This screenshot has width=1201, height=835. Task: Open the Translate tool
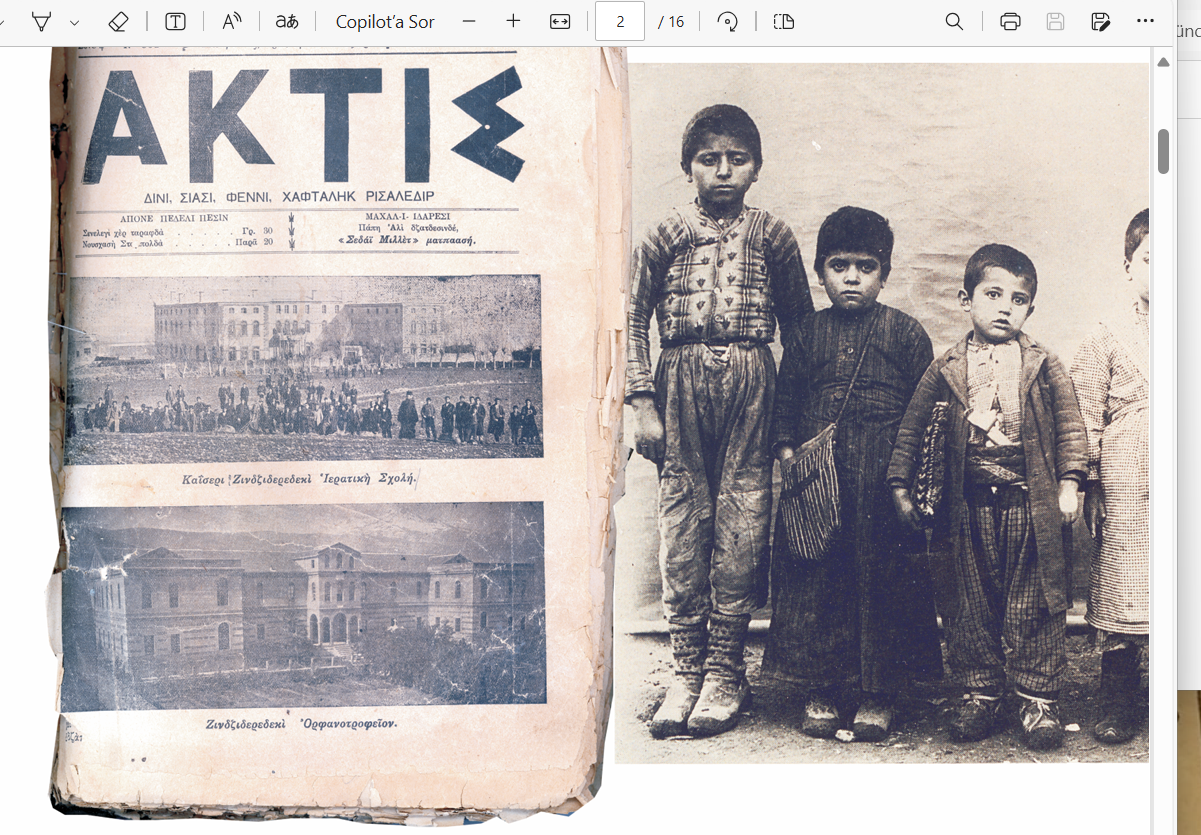tap(287, 22)
